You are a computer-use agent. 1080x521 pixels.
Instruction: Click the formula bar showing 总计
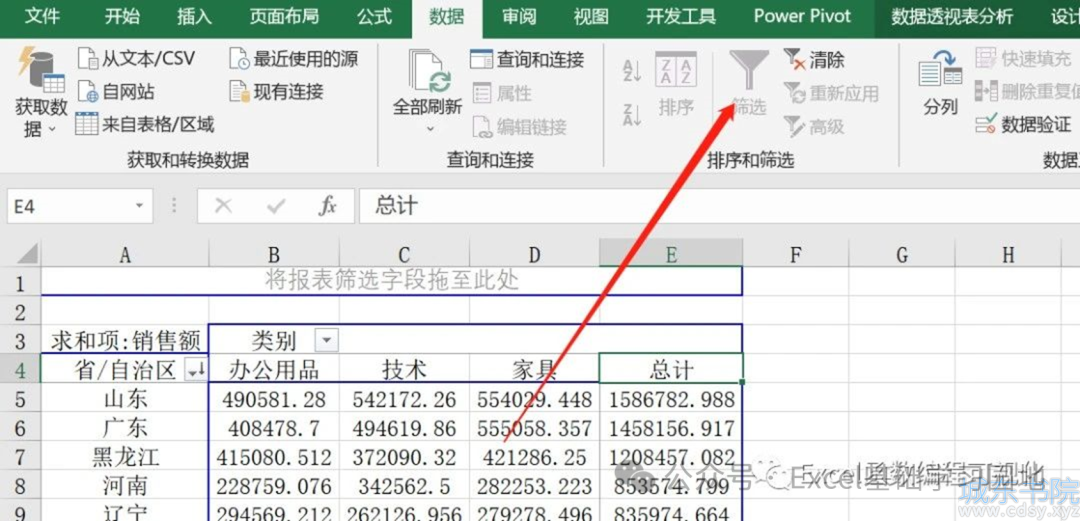[719, 206]
